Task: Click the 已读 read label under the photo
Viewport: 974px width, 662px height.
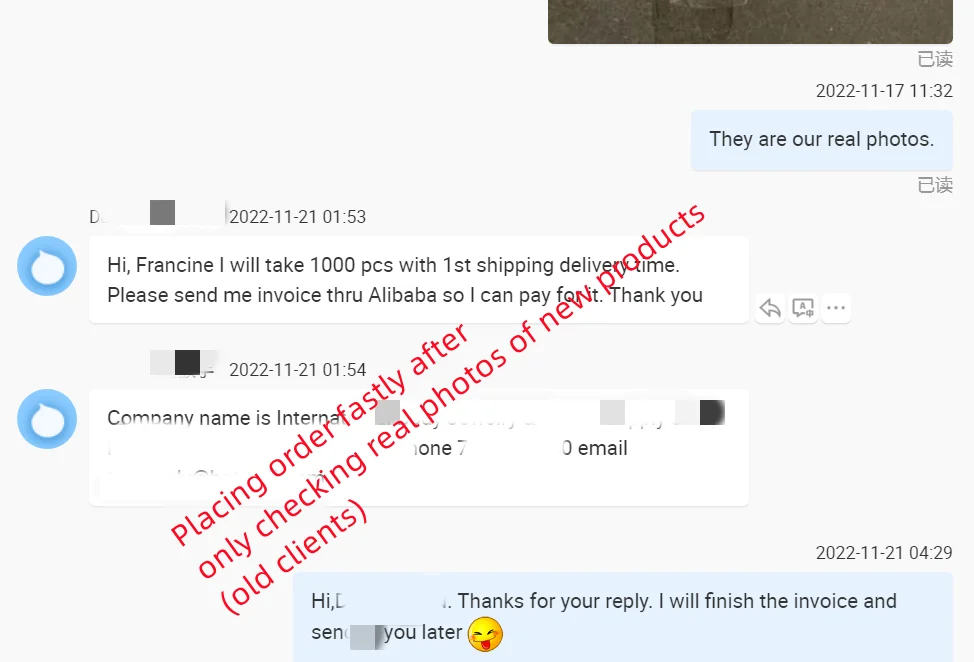Action: (935, 59)
